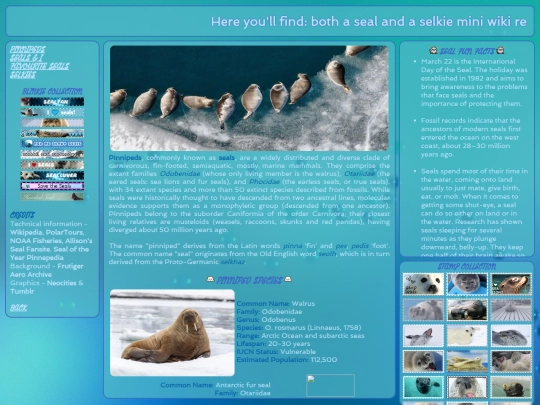
Task: Click the stamp of seal on striped deck
Action: tap(511, 310)
